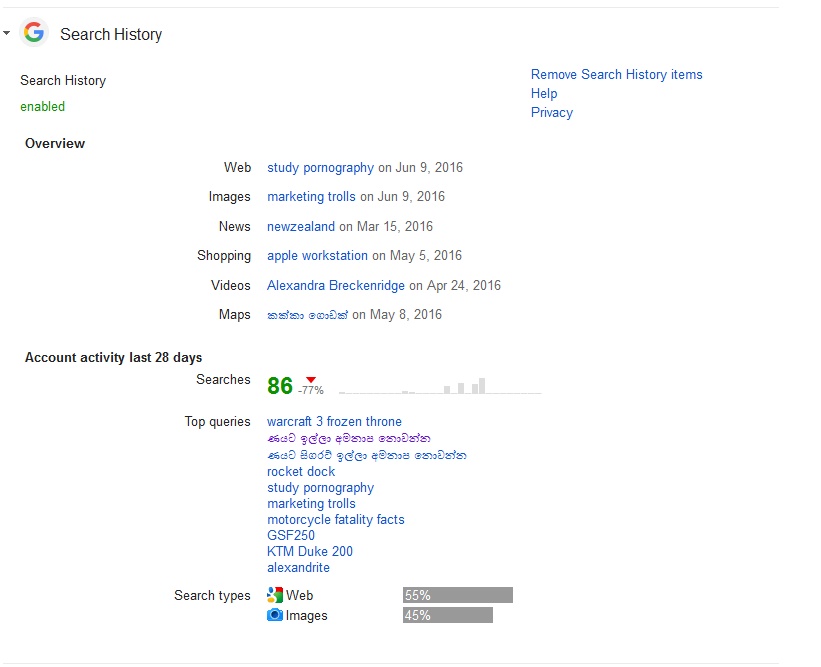Collapse the Search History section arrow
Screen dimensions: 821x667
tap(6, 33)
